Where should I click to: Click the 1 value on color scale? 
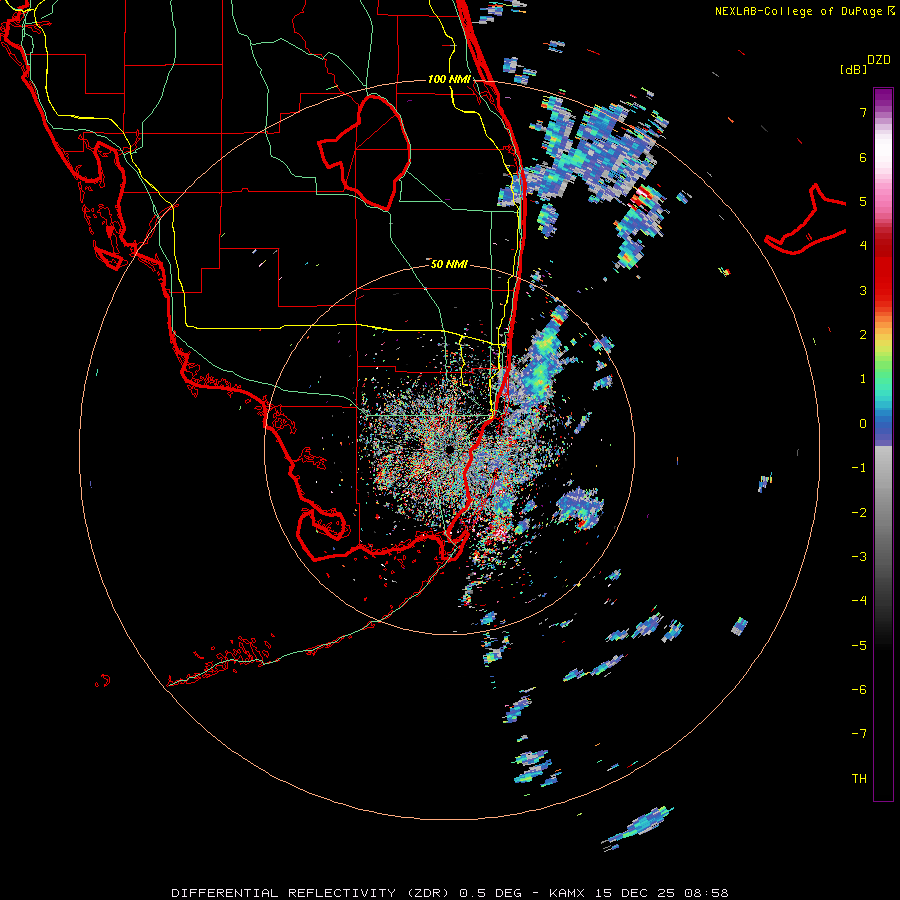(863, 379)
